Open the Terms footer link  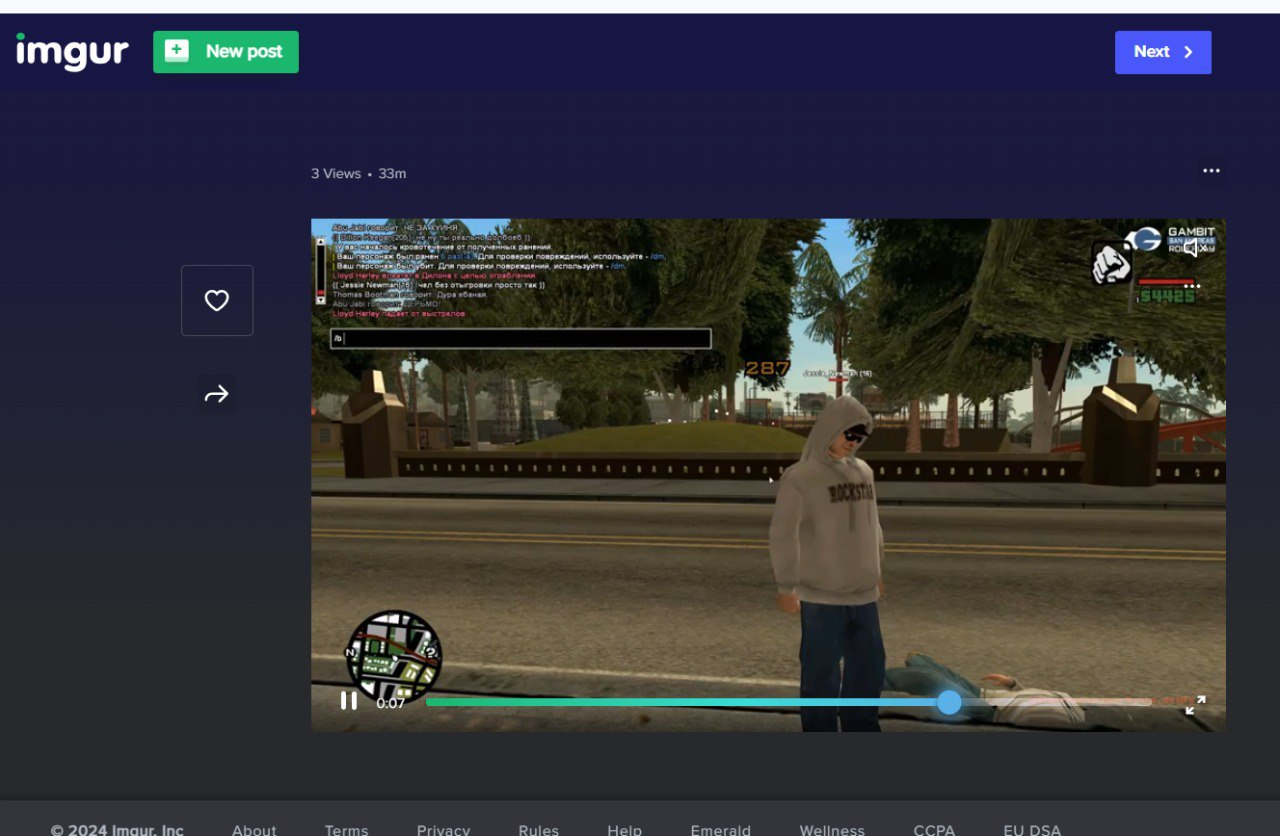346,830
